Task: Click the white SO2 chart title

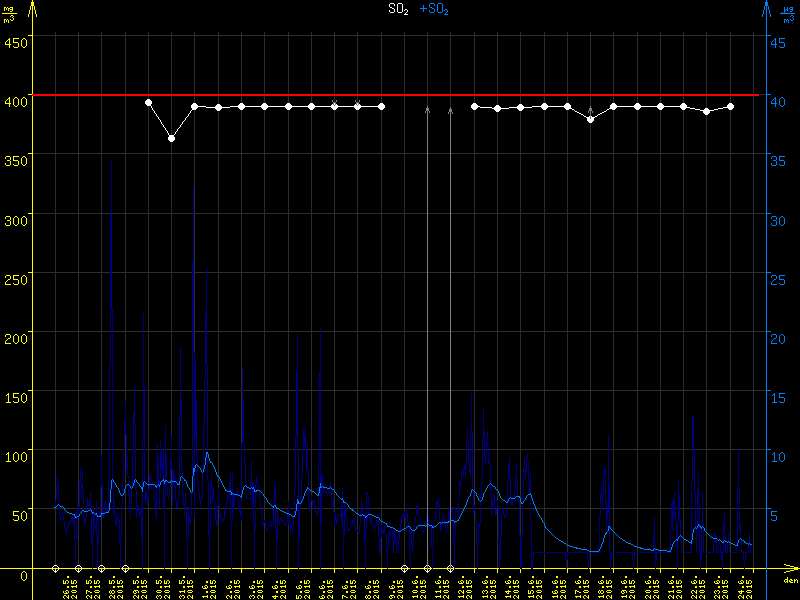Action: click(x=398, y=9)
